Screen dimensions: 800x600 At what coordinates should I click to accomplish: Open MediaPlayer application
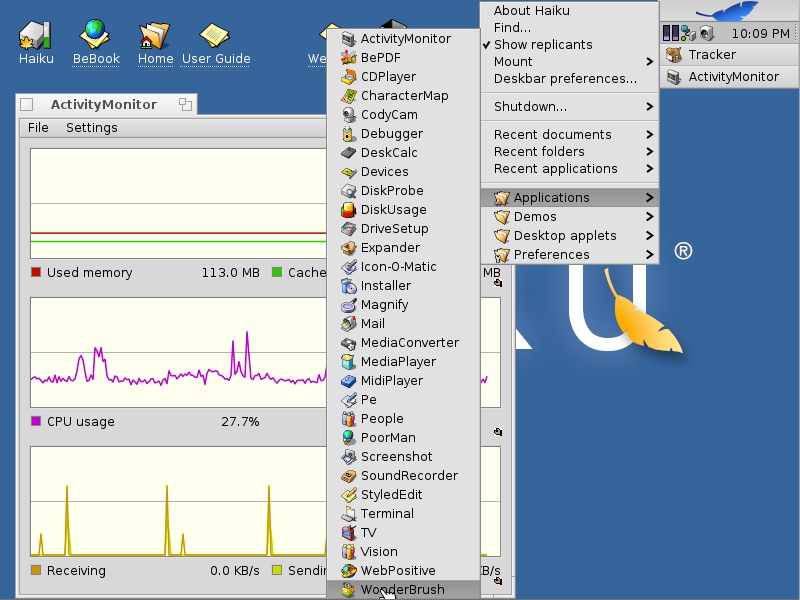(403, 361)
